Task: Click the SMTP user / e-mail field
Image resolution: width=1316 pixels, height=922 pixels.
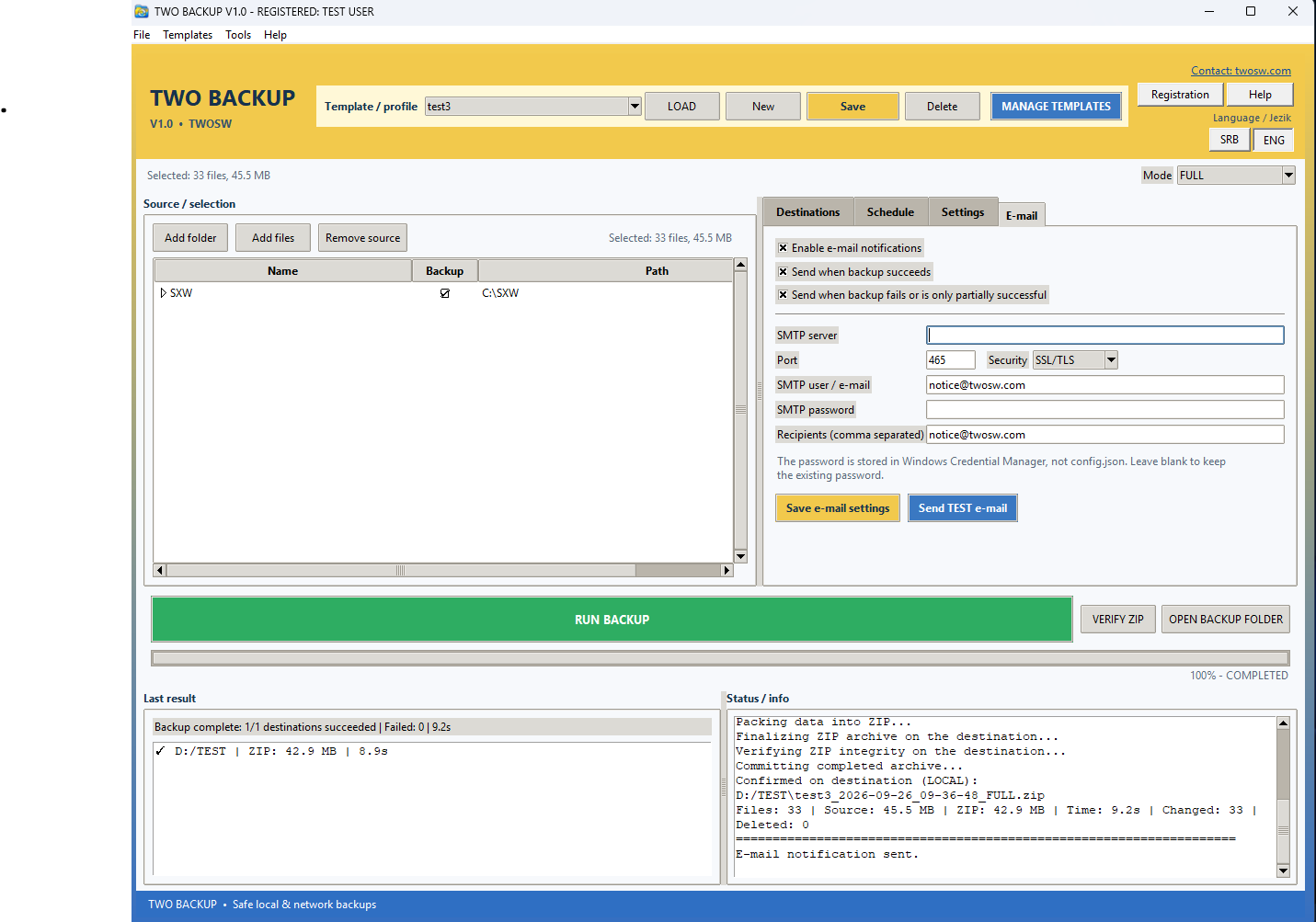Action: [1105, 385]
